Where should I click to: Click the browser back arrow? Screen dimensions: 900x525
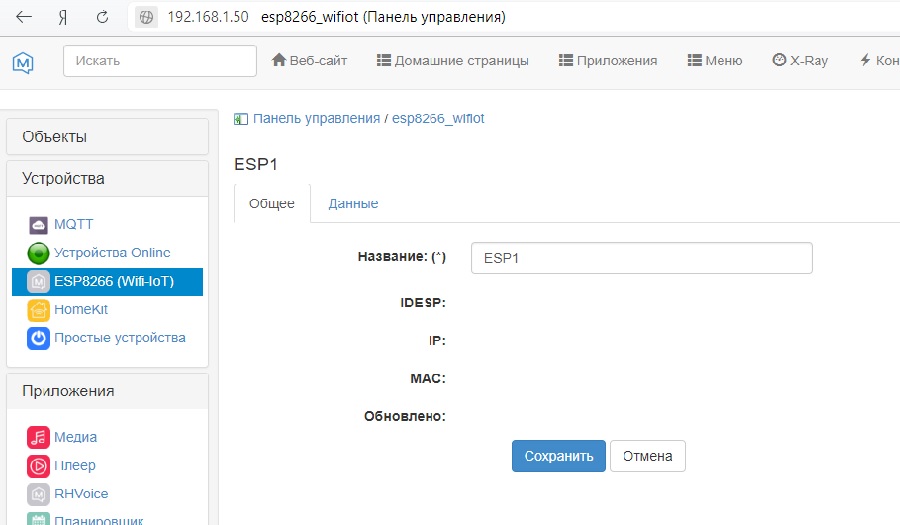(x=24, y=17)
